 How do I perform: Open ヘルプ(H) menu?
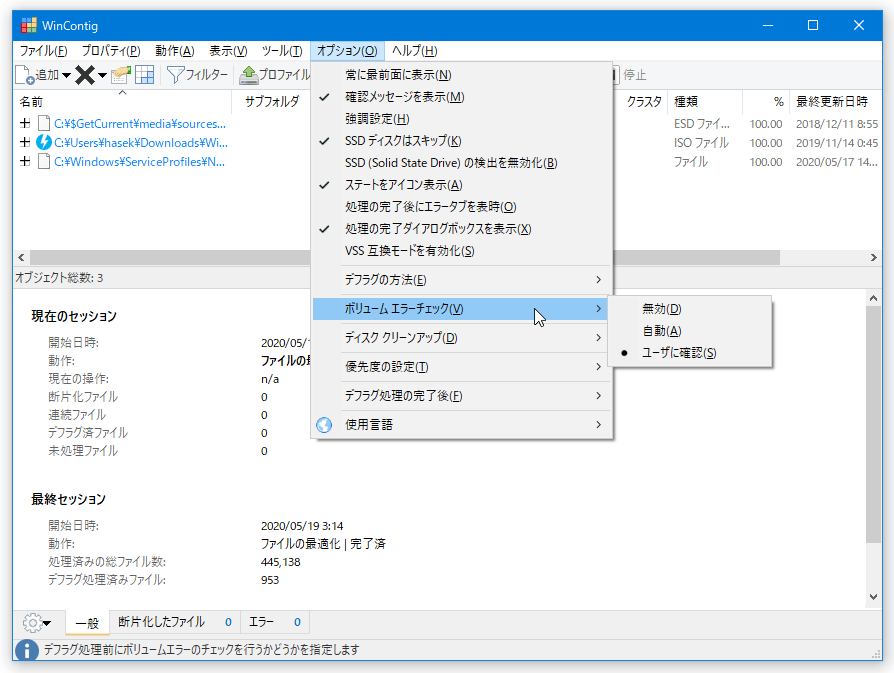click(x=415, y=51)
